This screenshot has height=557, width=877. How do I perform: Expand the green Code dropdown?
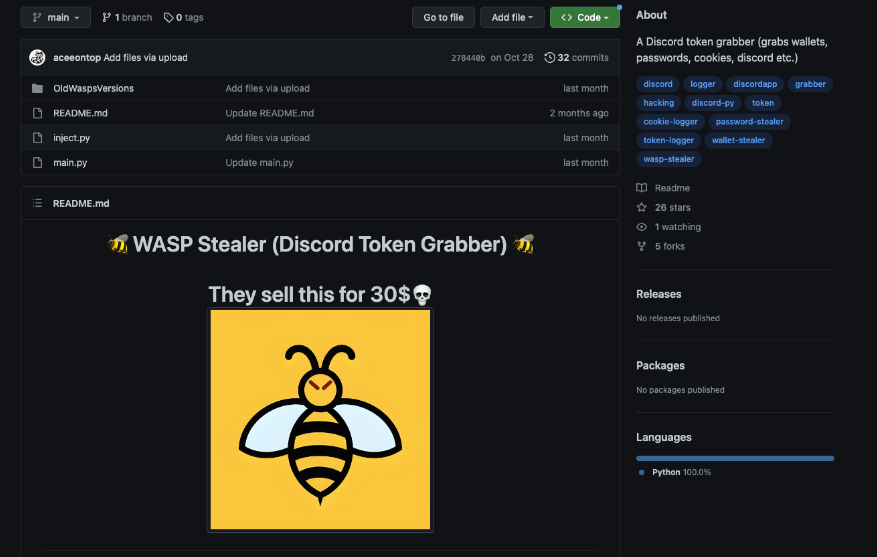pos(584,17)
